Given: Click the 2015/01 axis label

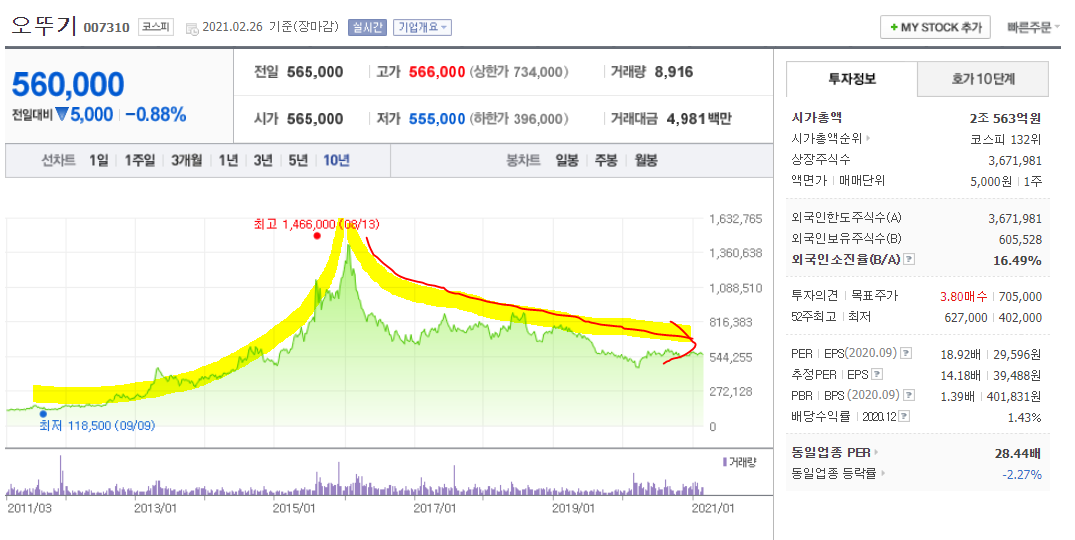Looking at the screenshot, I should pos(293,508).
